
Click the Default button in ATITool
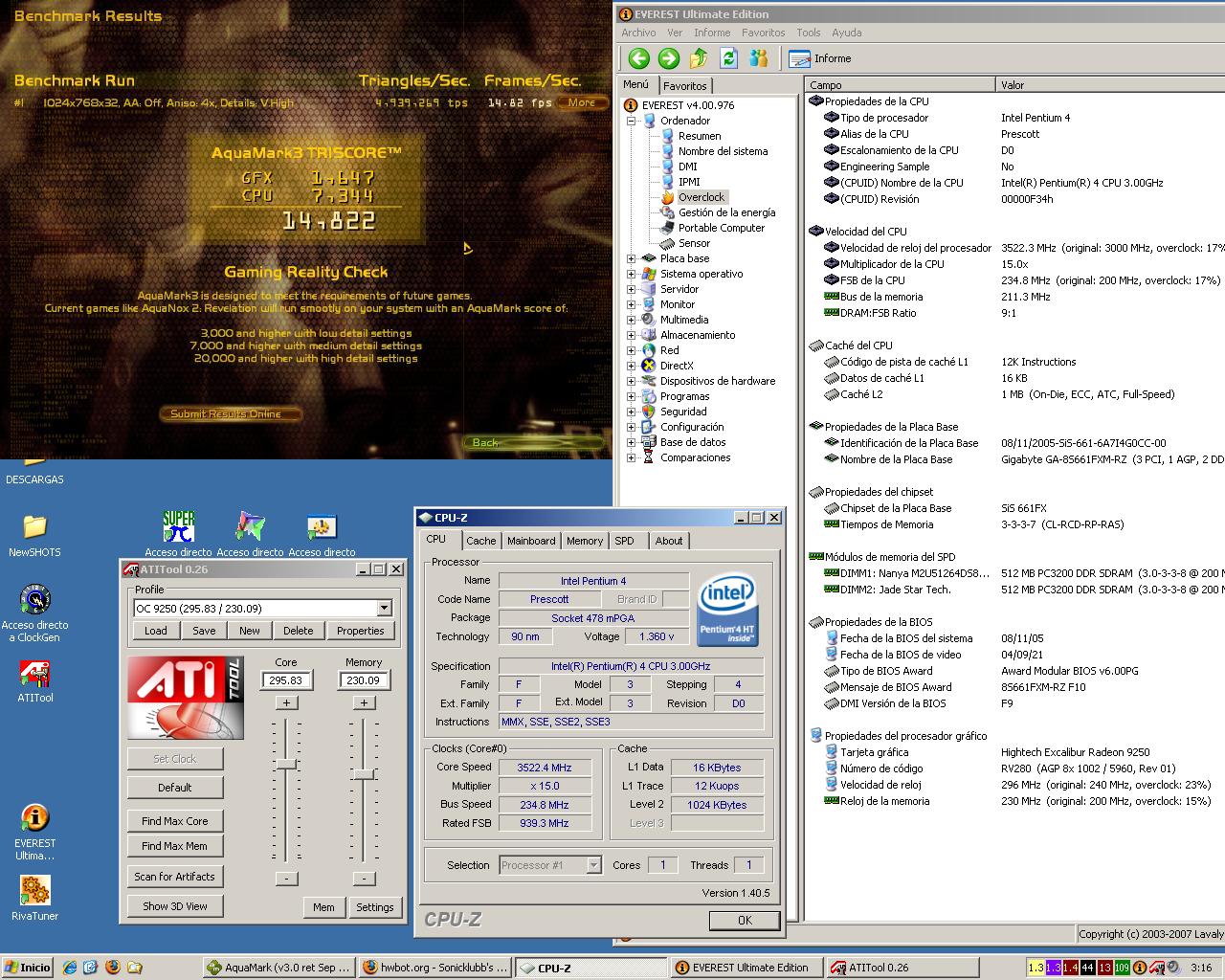coord(175,788)
